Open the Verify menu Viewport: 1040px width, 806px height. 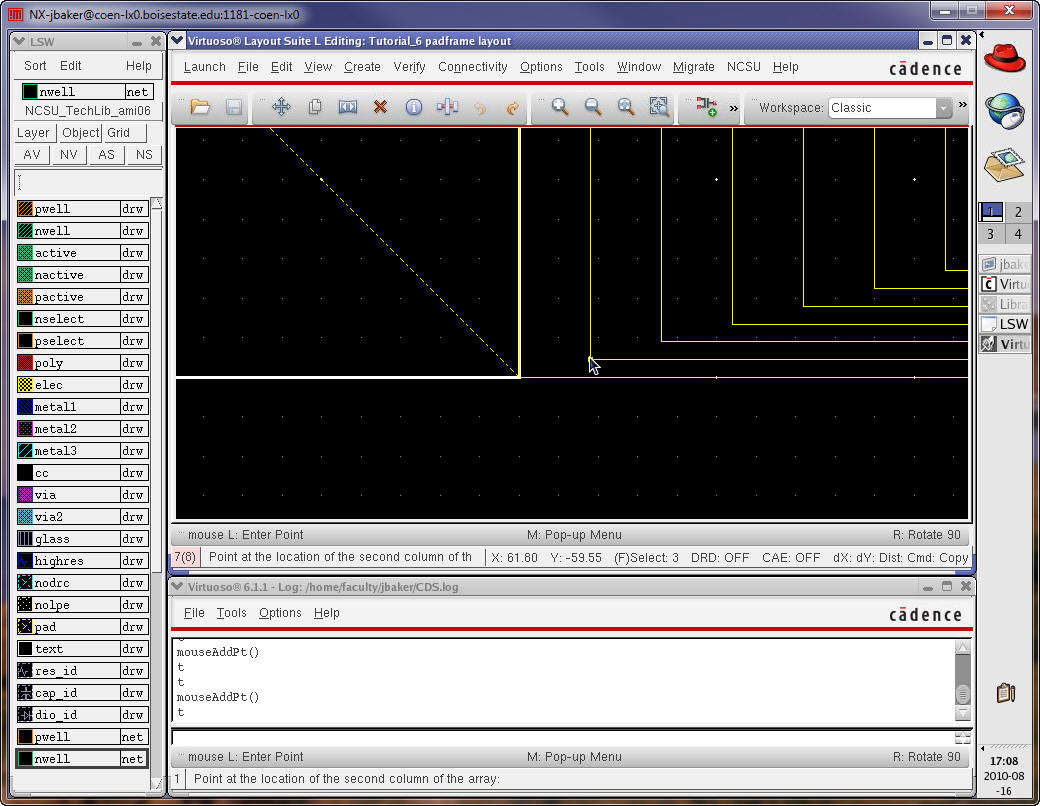(409, 67)
